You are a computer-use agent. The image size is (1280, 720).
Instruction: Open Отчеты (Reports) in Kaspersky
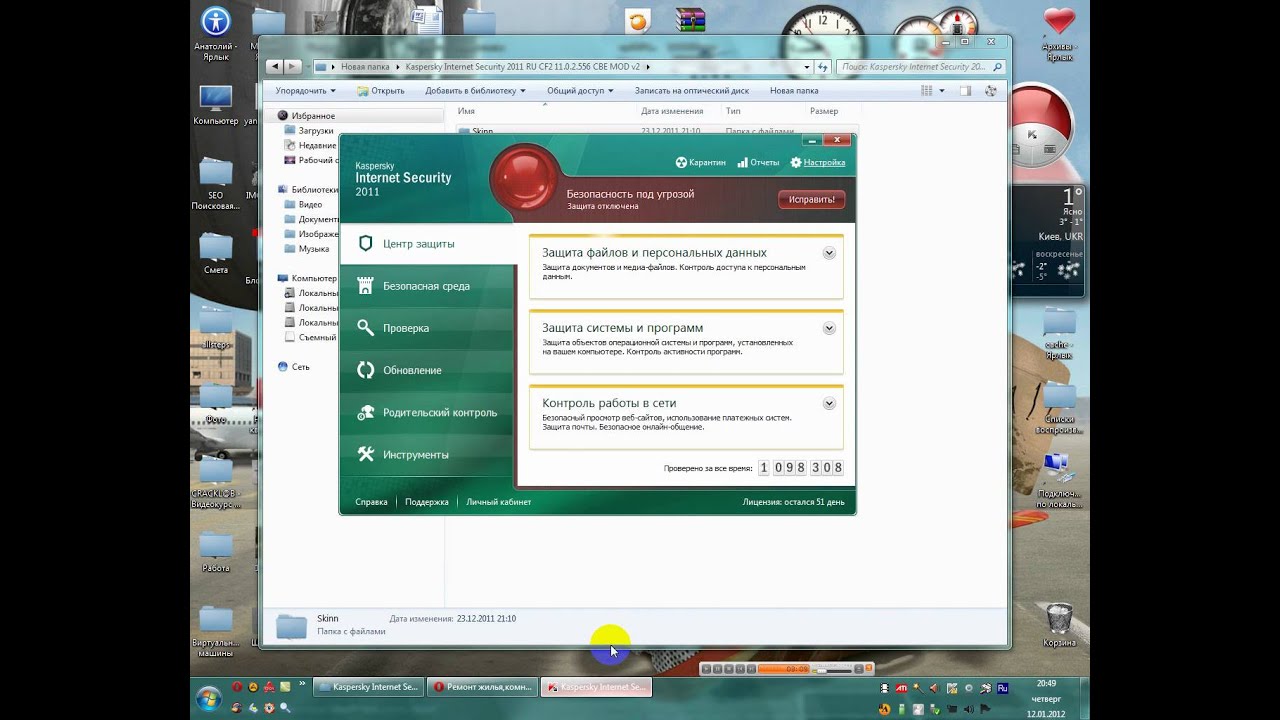pos(758,162)
